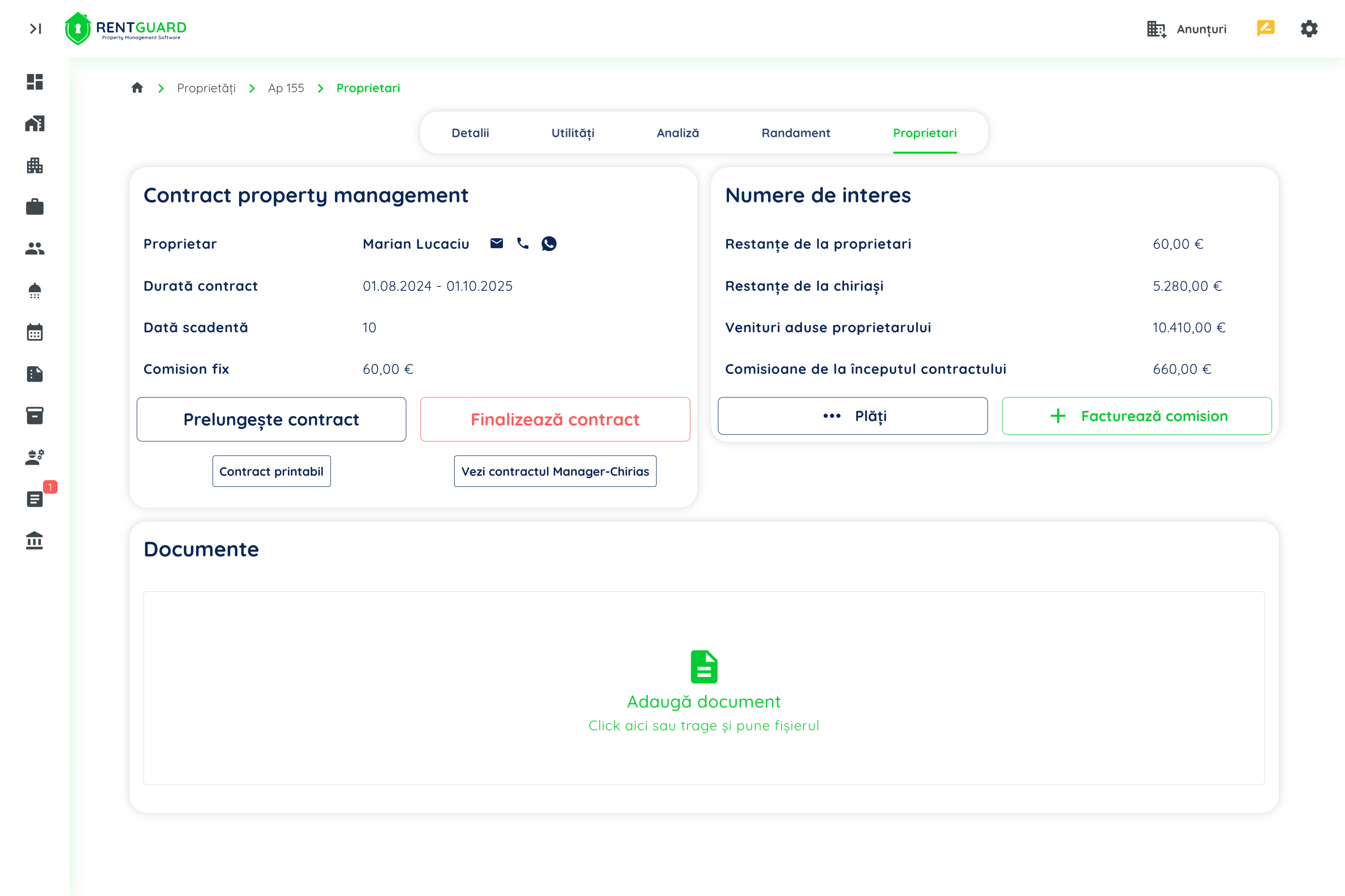
Task: Expand the collapsed sidebar menu
Action: pyautogui.click(x=35, y=28)
